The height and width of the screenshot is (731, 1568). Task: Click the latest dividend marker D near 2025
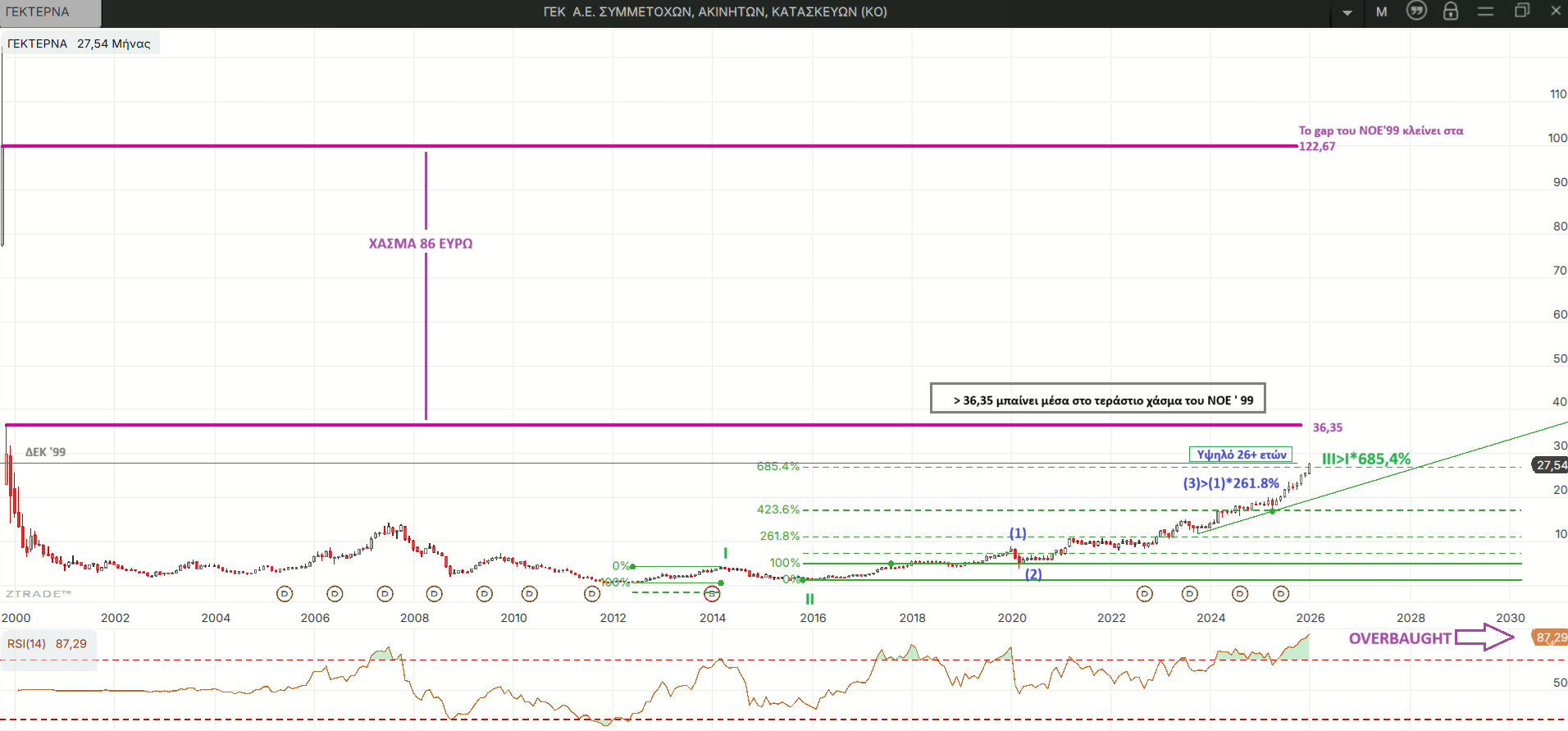click(1281, 593)
